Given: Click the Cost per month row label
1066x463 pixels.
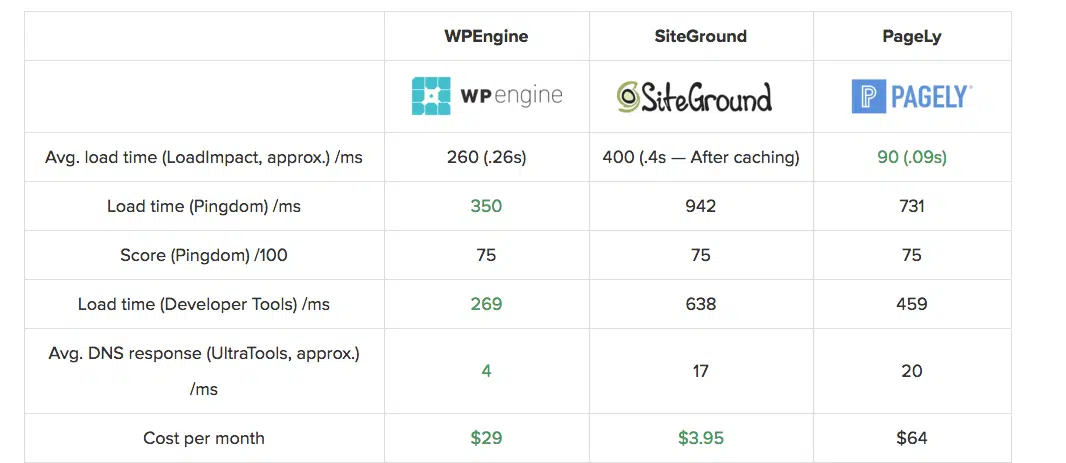Looking at the screenshot, I should [x=204, y=438].
